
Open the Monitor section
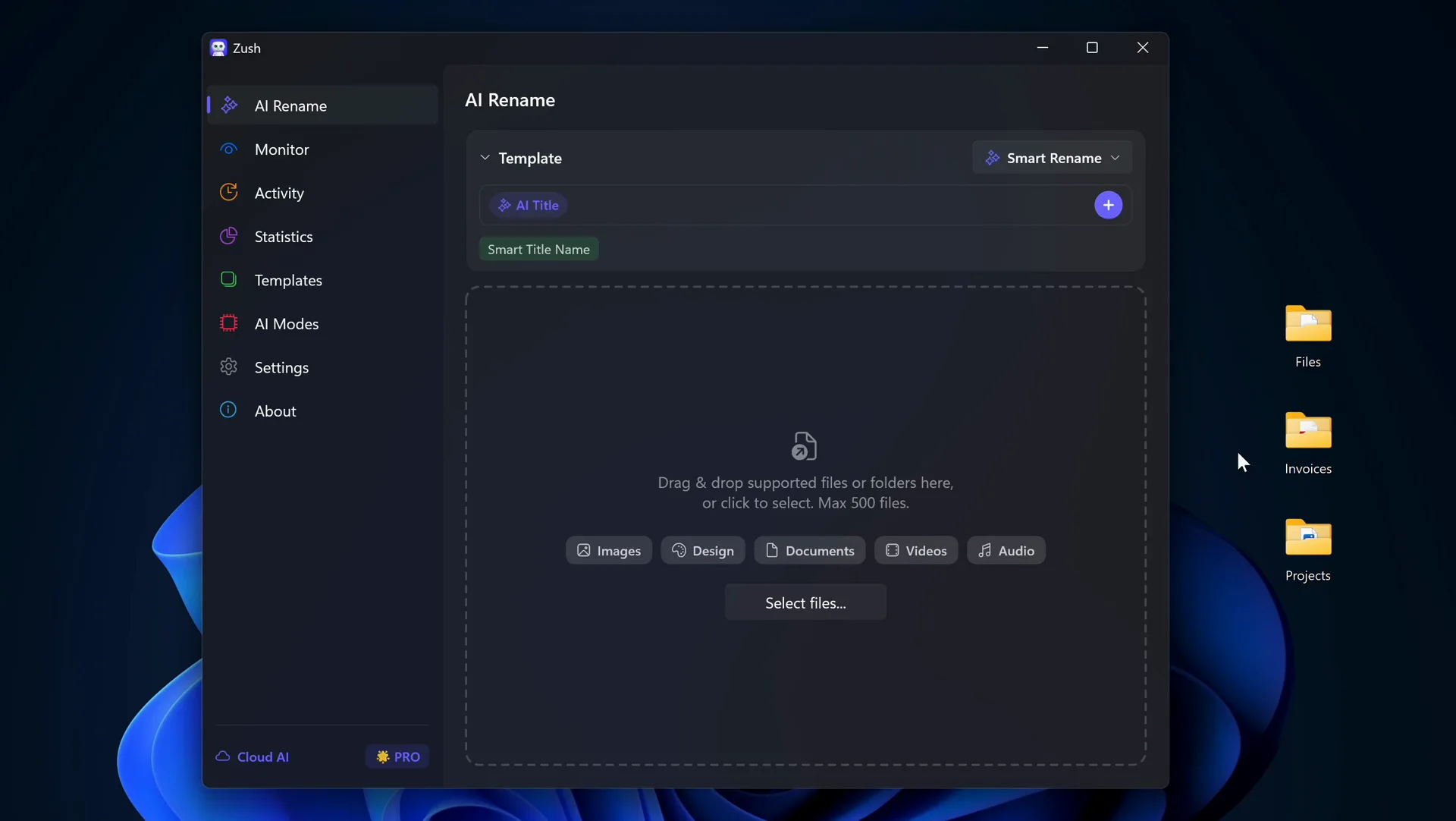(322, 149)
